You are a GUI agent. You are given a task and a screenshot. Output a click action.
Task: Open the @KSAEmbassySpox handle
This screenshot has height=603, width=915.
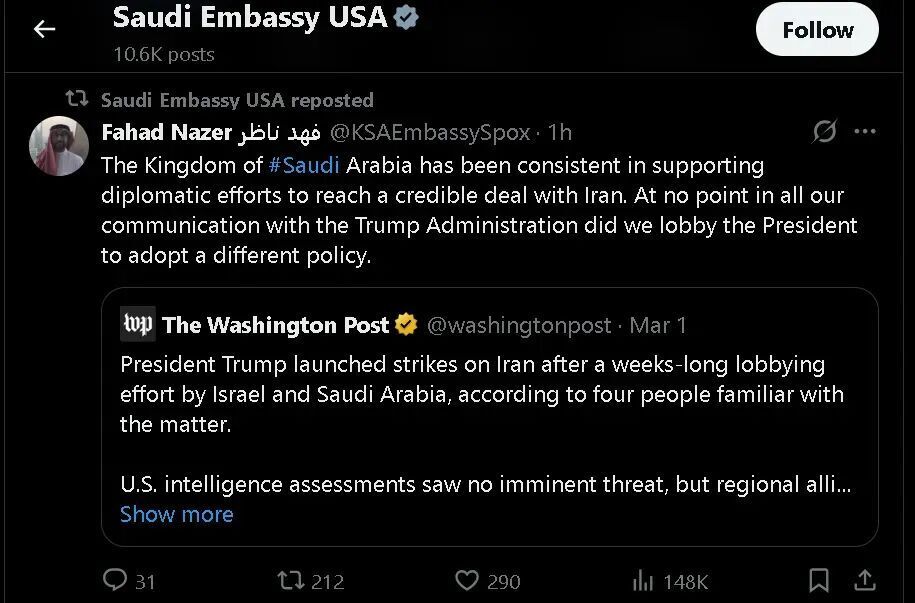point(430,132)
